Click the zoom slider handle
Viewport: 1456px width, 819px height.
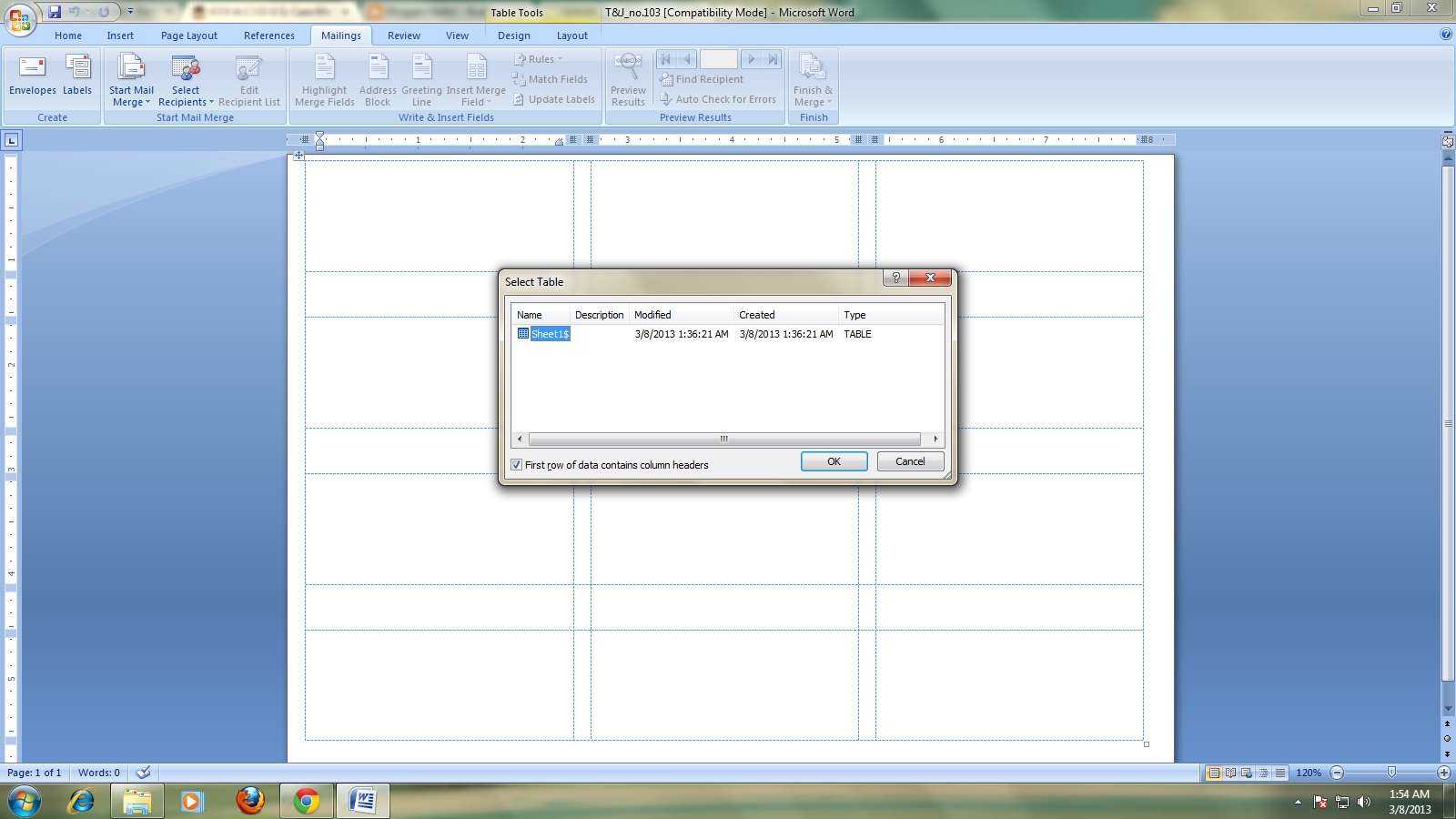(x=1391, y=773)
